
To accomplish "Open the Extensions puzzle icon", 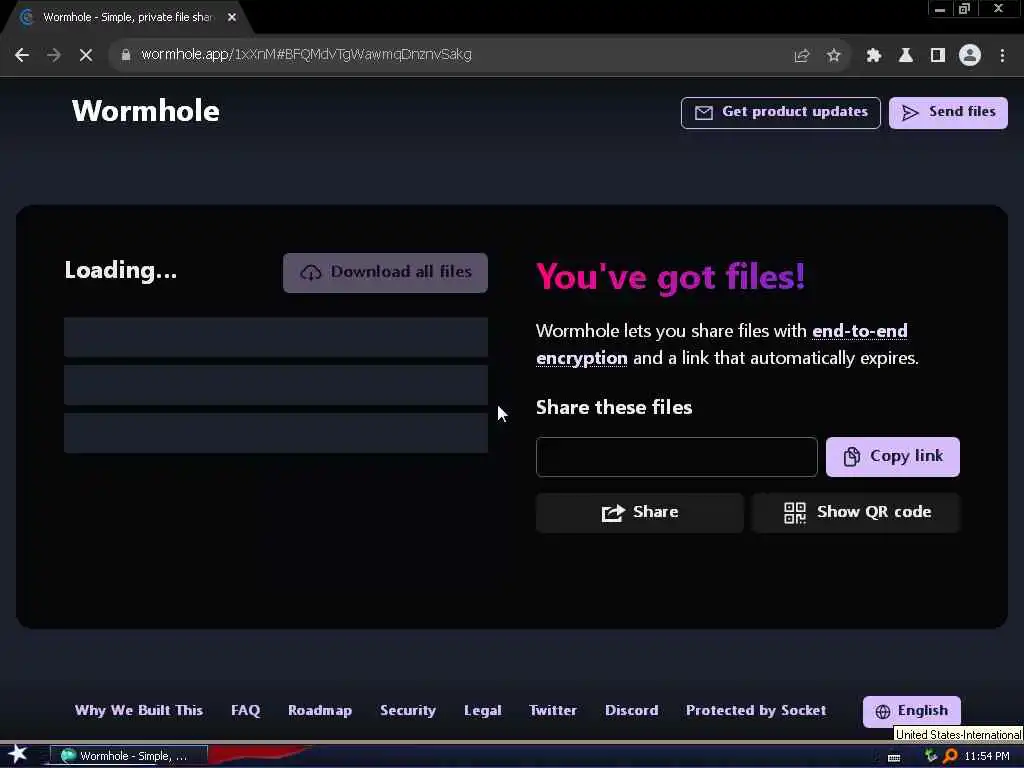I will point(873,56).
